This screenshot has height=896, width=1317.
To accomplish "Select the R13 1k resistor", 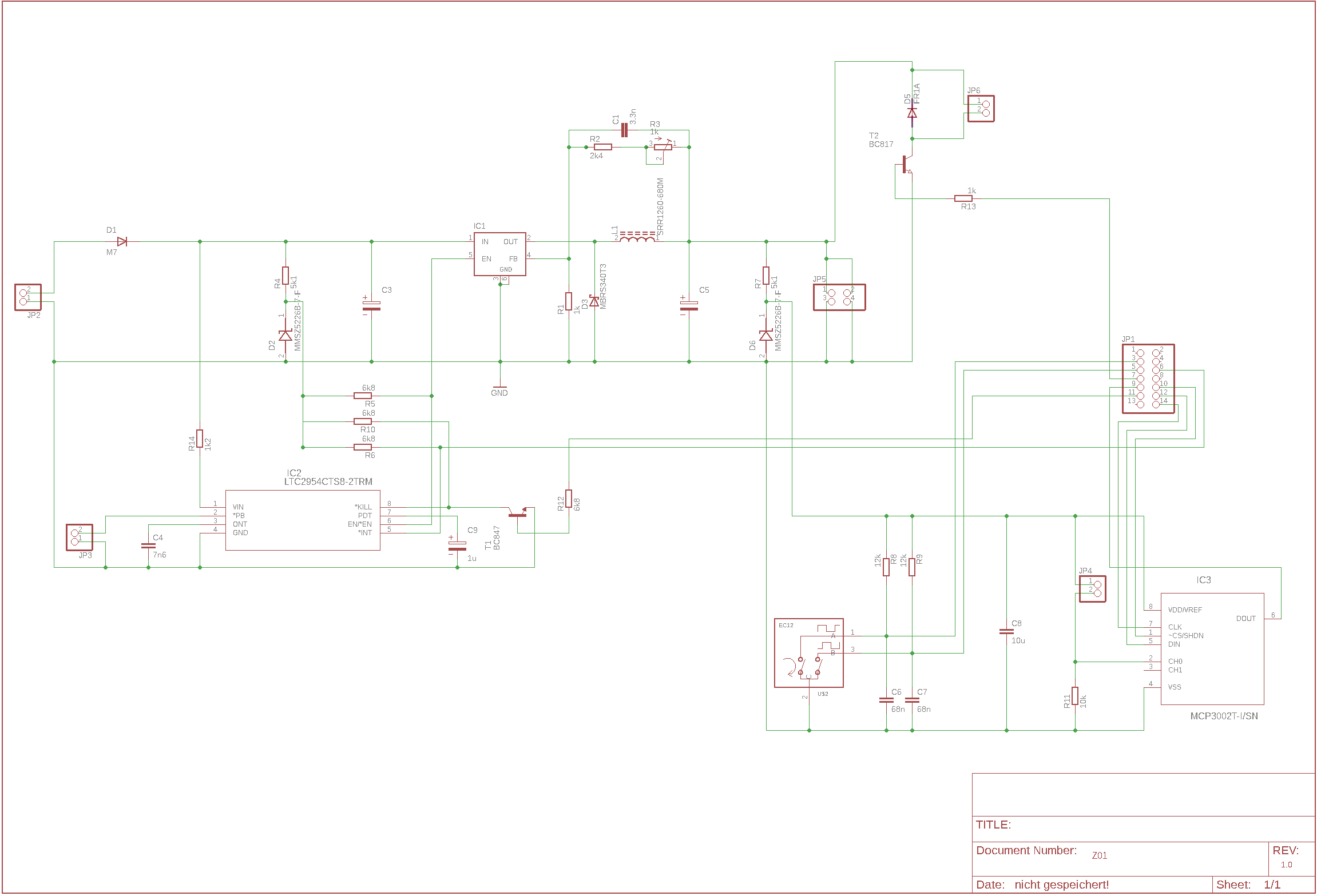I will (x=963, y=198).
